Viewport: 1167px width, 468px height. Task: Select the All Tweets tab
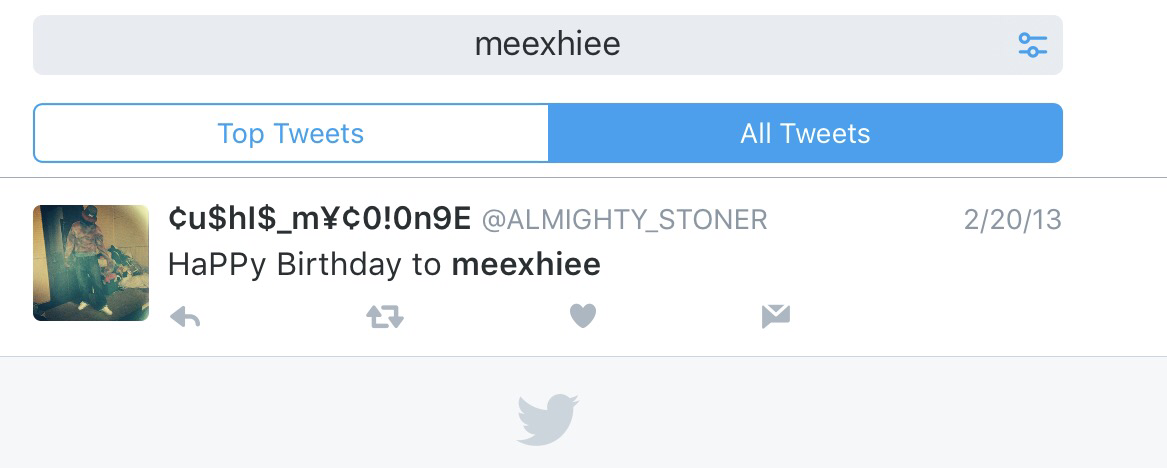805,133
